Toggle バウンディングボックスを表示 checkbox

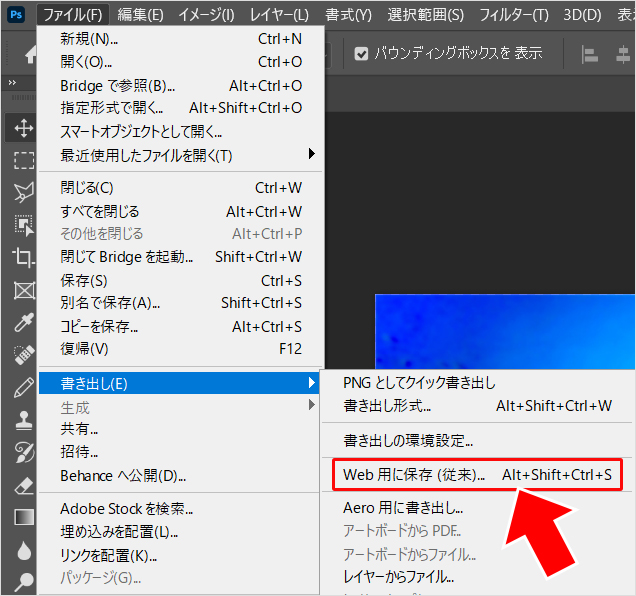click(x=361, y=54)
